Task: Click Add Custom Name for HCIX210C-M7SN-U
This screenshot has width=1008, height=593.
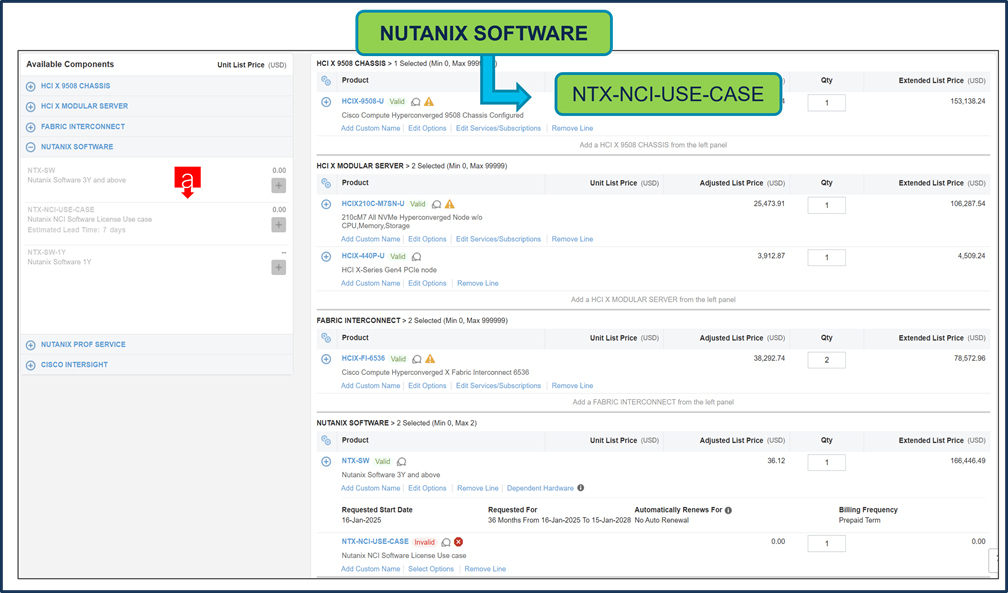Action: (370, 239)
